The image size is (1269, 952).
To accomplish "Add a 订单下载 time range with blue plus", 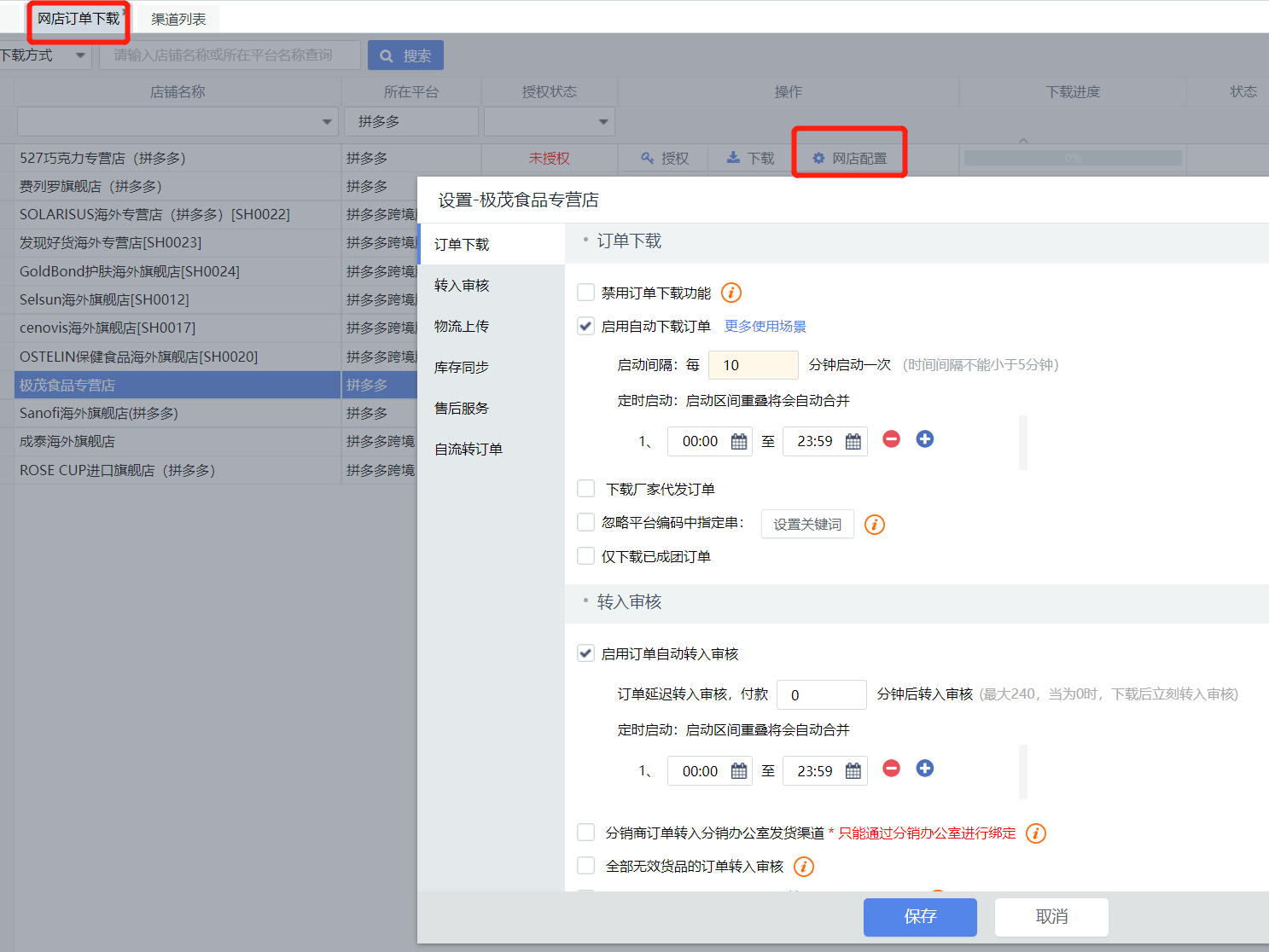I will (924, 439).
